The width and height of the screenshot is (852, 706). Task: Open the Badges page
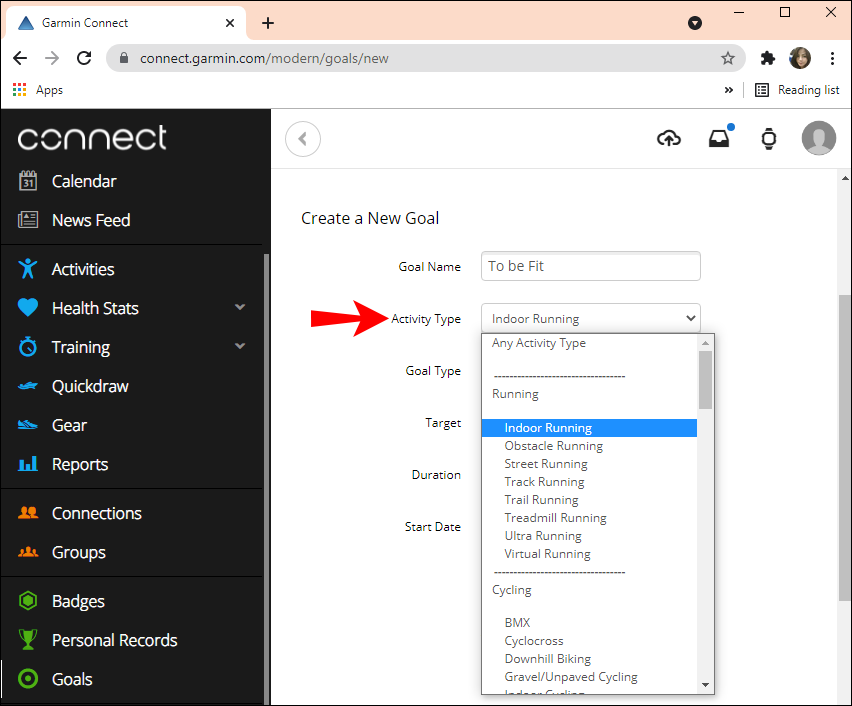78,601
